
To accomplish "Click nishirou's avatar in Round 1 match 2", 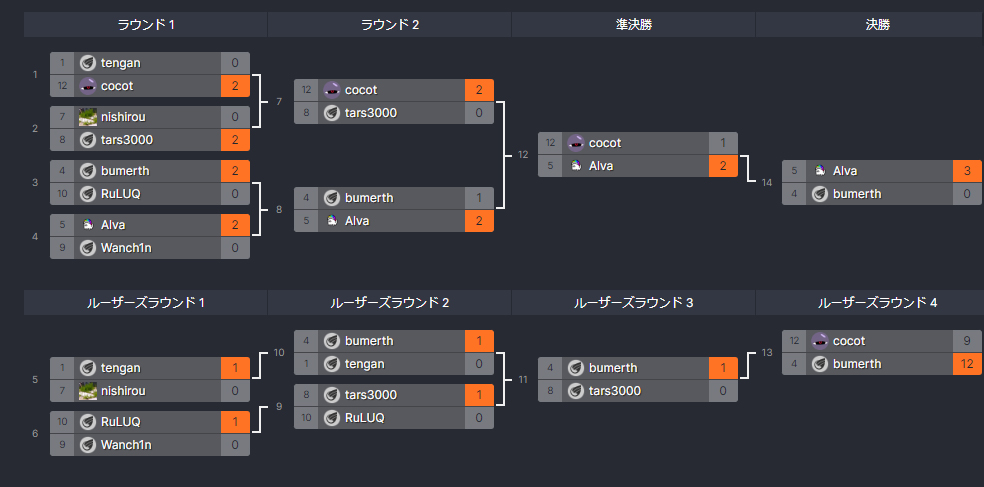I will tap(87, 117).
